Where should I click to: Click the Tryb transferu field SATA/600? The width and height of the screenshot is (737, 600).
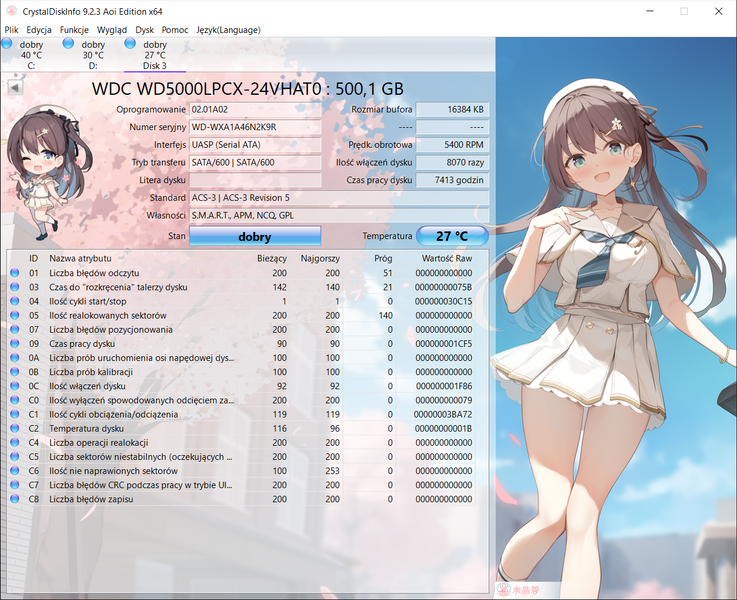pyautogui.click(x=255, y=163)
